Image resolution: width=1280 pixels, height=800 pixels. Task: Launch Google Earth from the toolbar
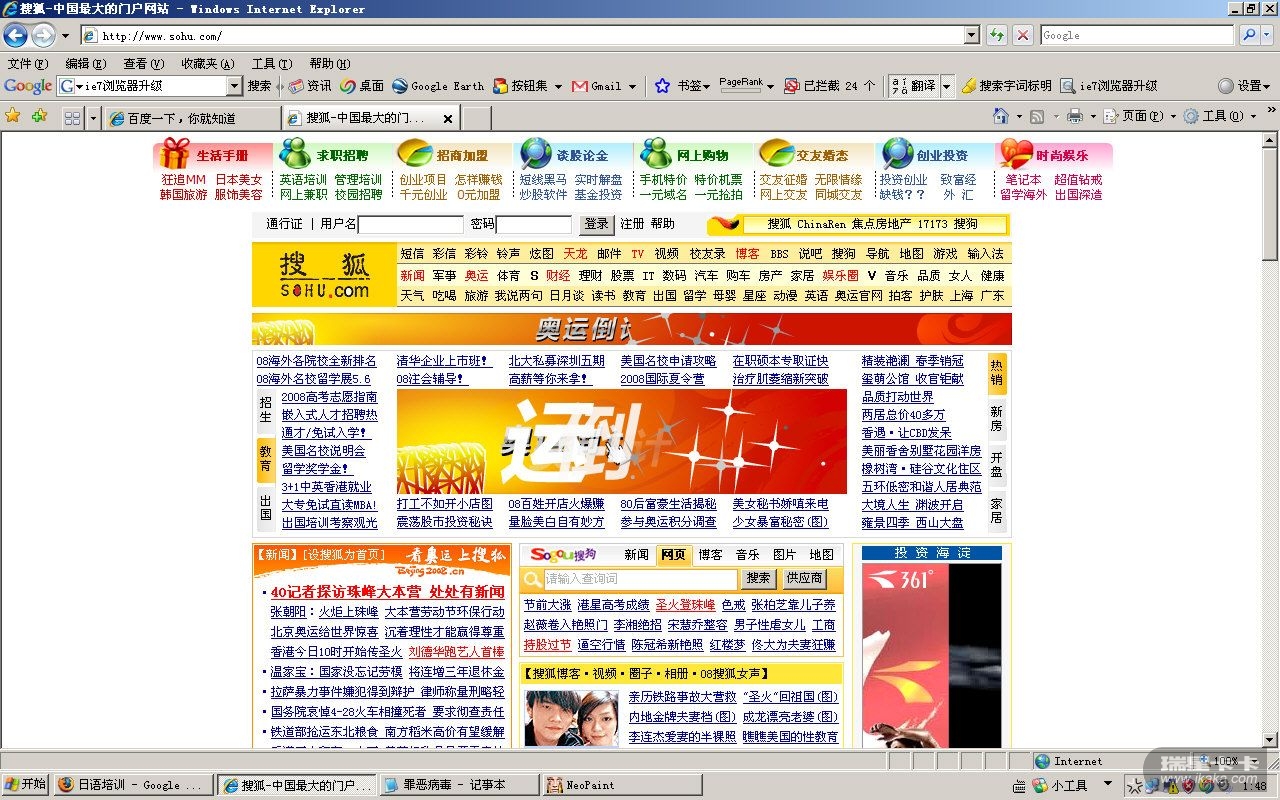pyautogui.click(x=438, y=86)
